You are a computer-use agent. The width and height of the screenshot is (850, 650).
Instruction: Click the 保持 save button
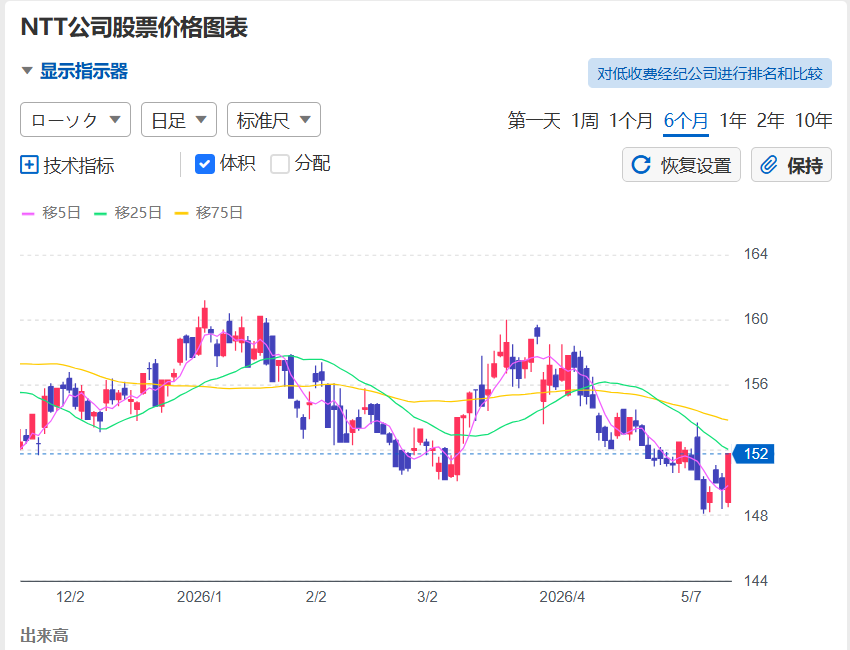791,165
